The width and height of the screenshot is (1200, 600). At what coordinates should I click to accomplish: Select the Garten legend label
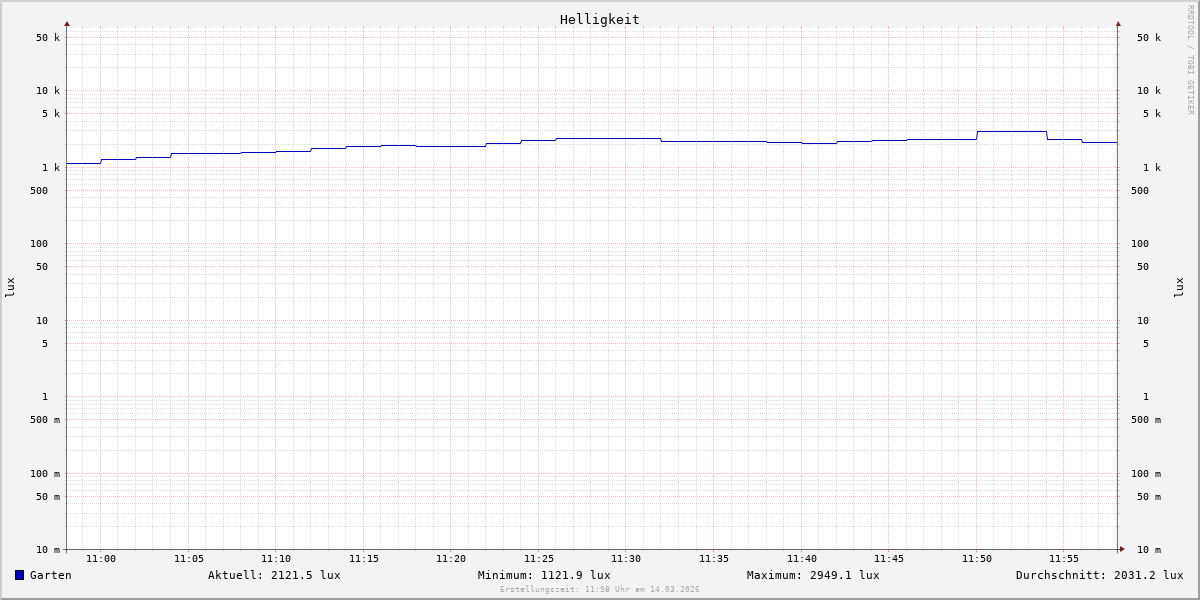pos(50,575)
